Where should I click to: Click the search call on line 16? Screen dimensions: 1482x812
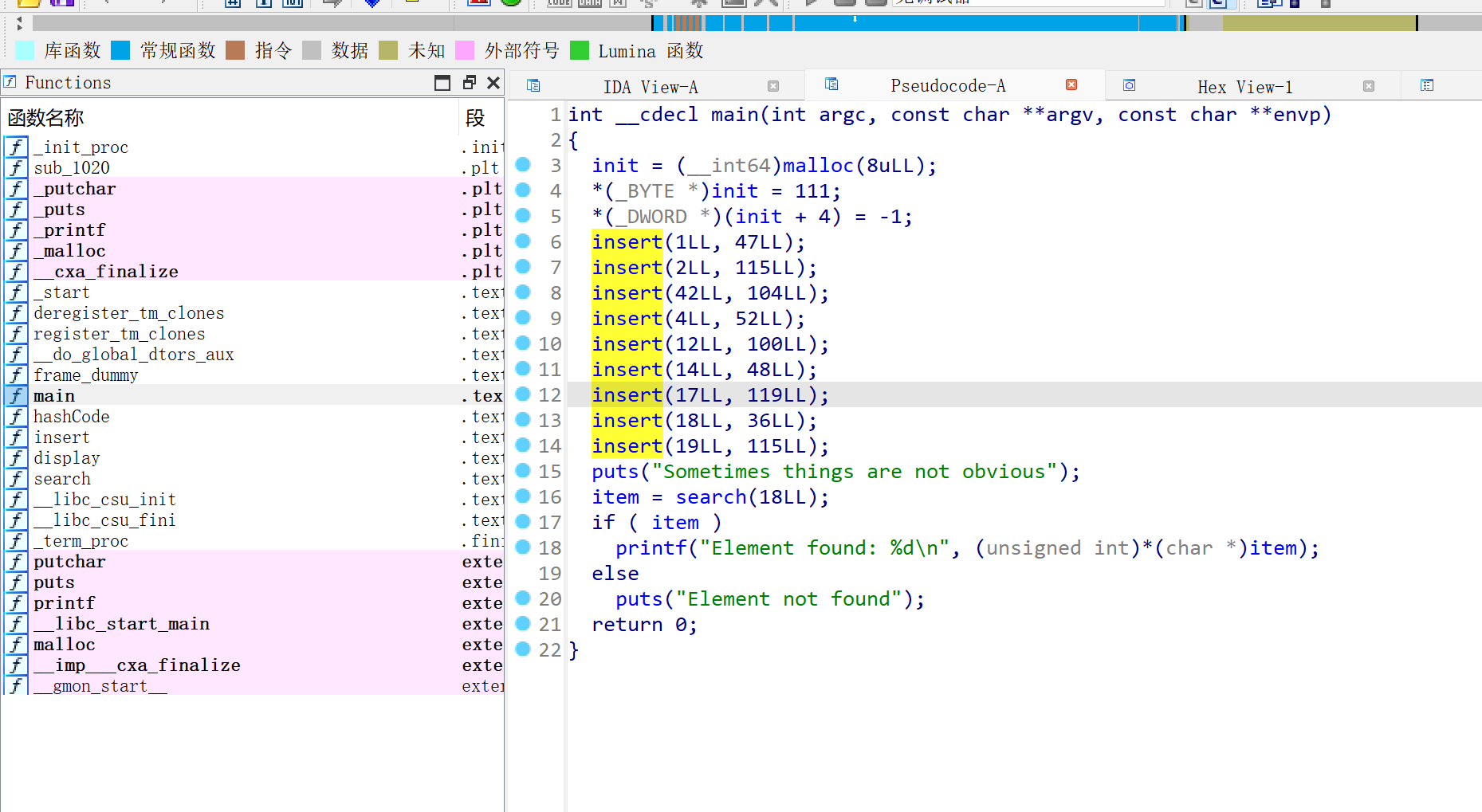(710, 497)
